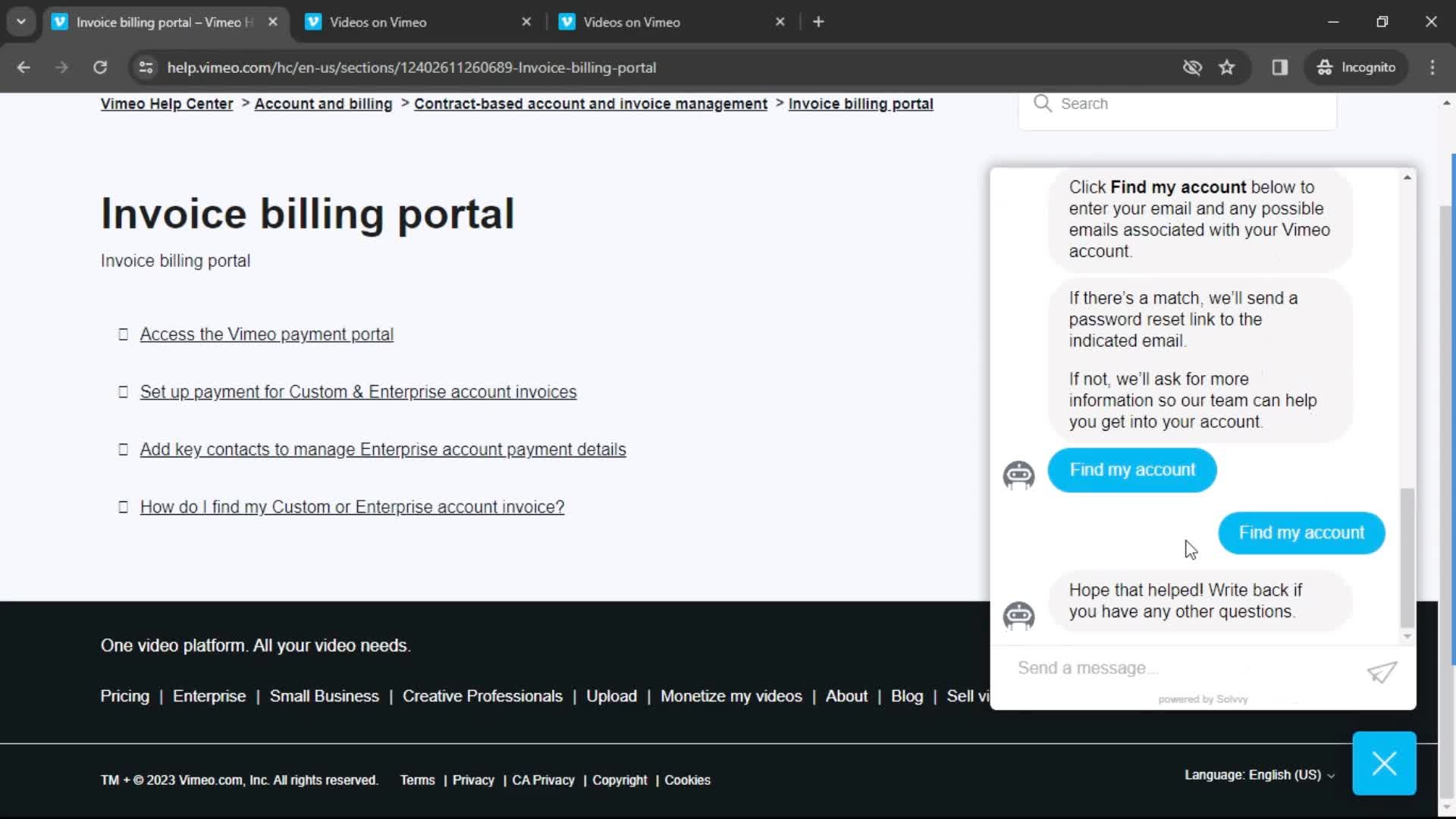Click the browser refresh icon
This screenshot has height=819, width=1456.
[x=99, y=67]
